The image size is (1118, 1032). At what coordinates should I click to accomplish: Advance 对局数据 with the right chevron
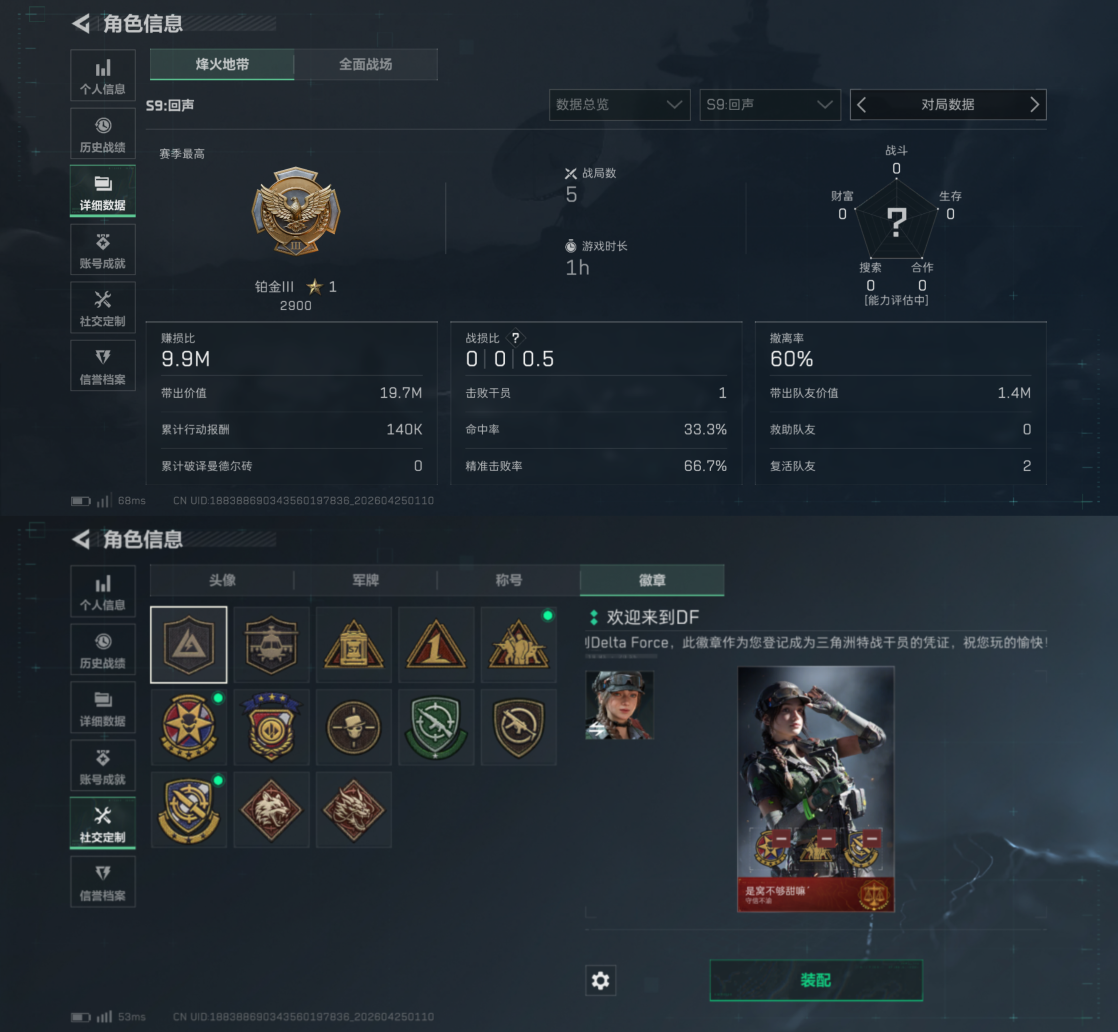click(x=1035, y=105)
